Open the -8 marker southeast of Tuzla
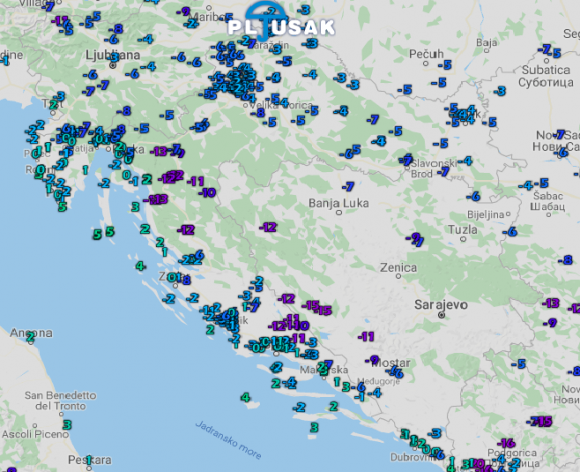580x472 pixels. click(566, 260)
